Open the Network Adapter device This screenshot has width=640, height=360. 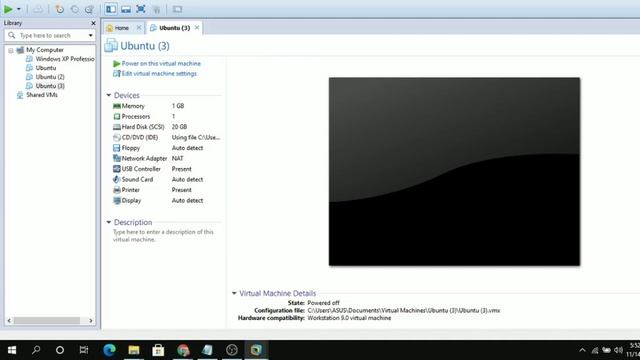pos(144,158)
